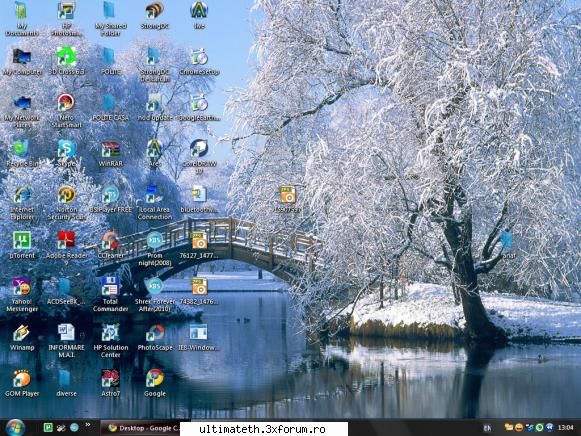Image resolution: width=581 pixels, height=436 pixels.
Task: Open the EN language bar indicator
Action: click(487, 428)
